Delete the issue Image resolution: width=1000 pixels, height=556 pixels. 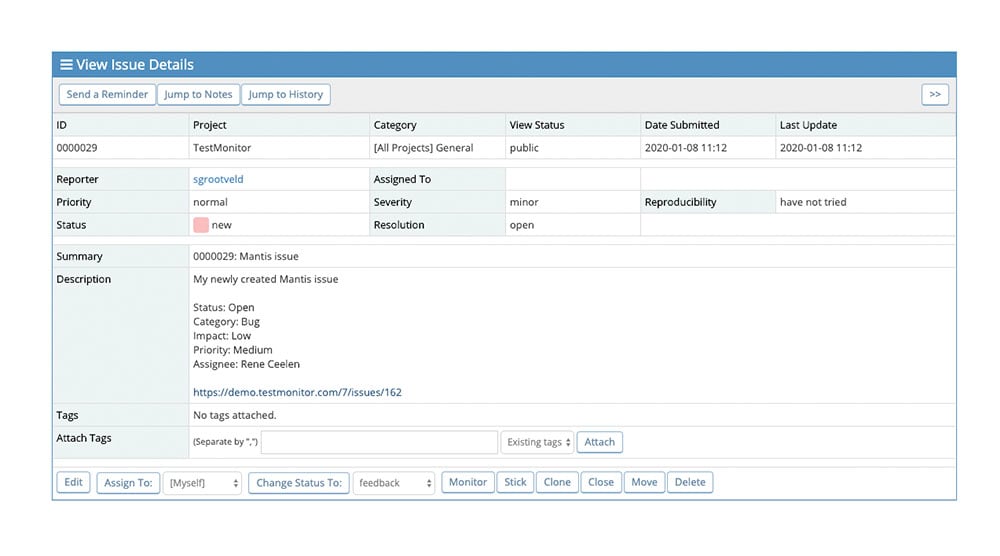tap(690, 482)
